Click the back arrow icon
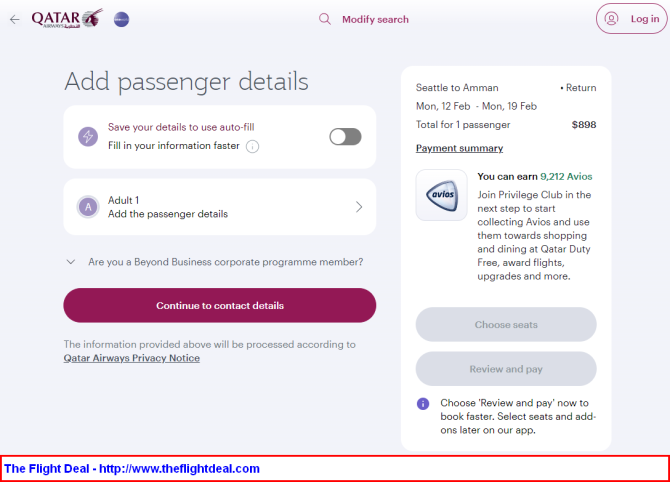Viewport: 670px width, 482px height. pos(15,19)
